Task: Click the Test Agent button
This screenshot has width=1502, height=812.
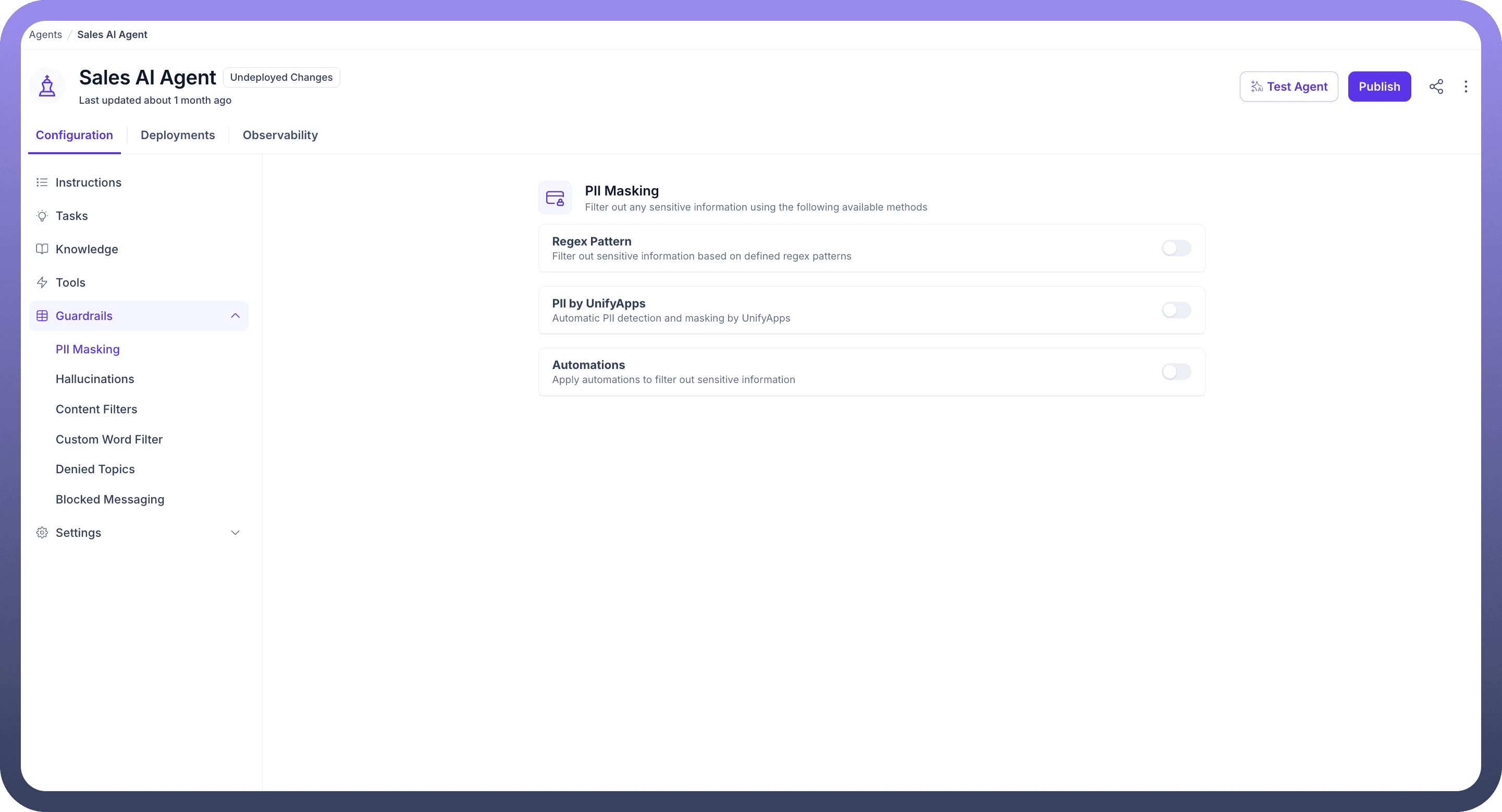Action: (1289, 87)
